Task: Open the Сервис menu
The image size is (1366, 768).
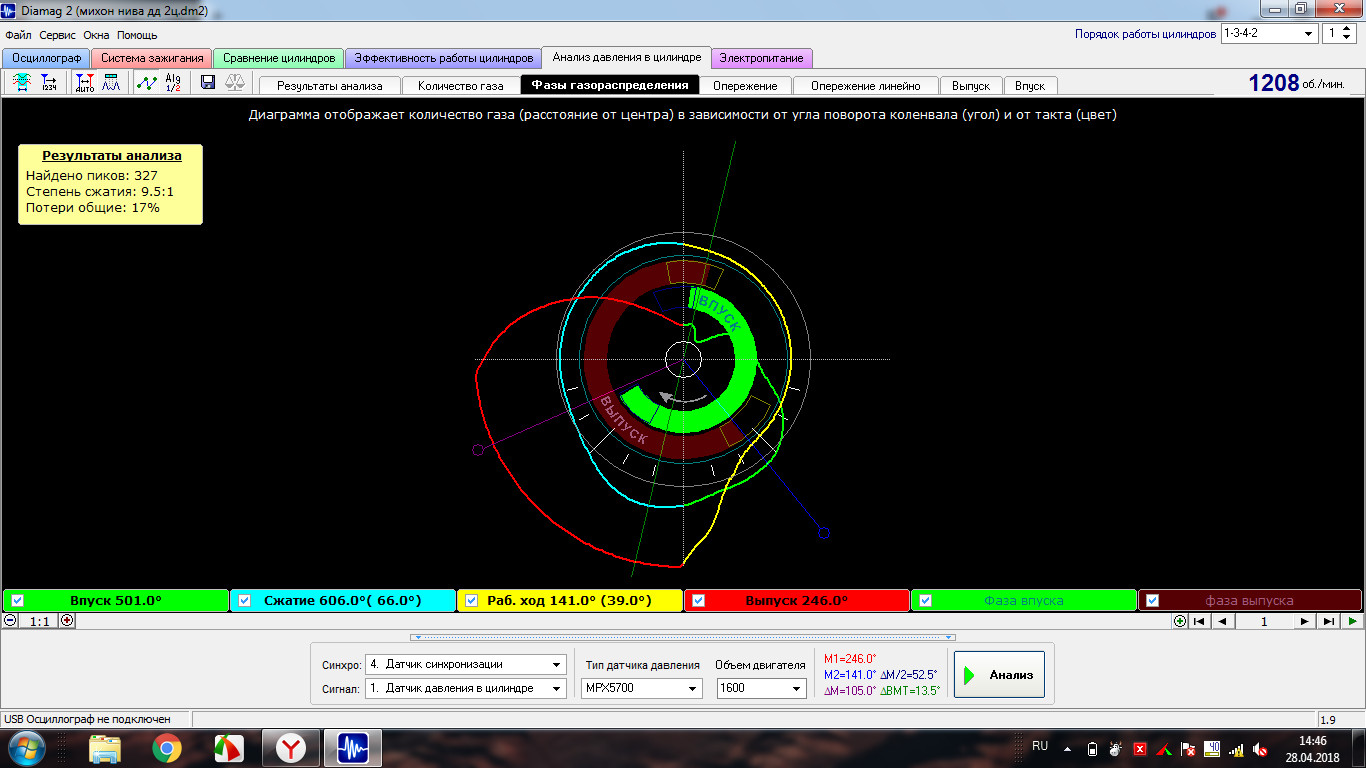Action: click(x=58, y=35)
